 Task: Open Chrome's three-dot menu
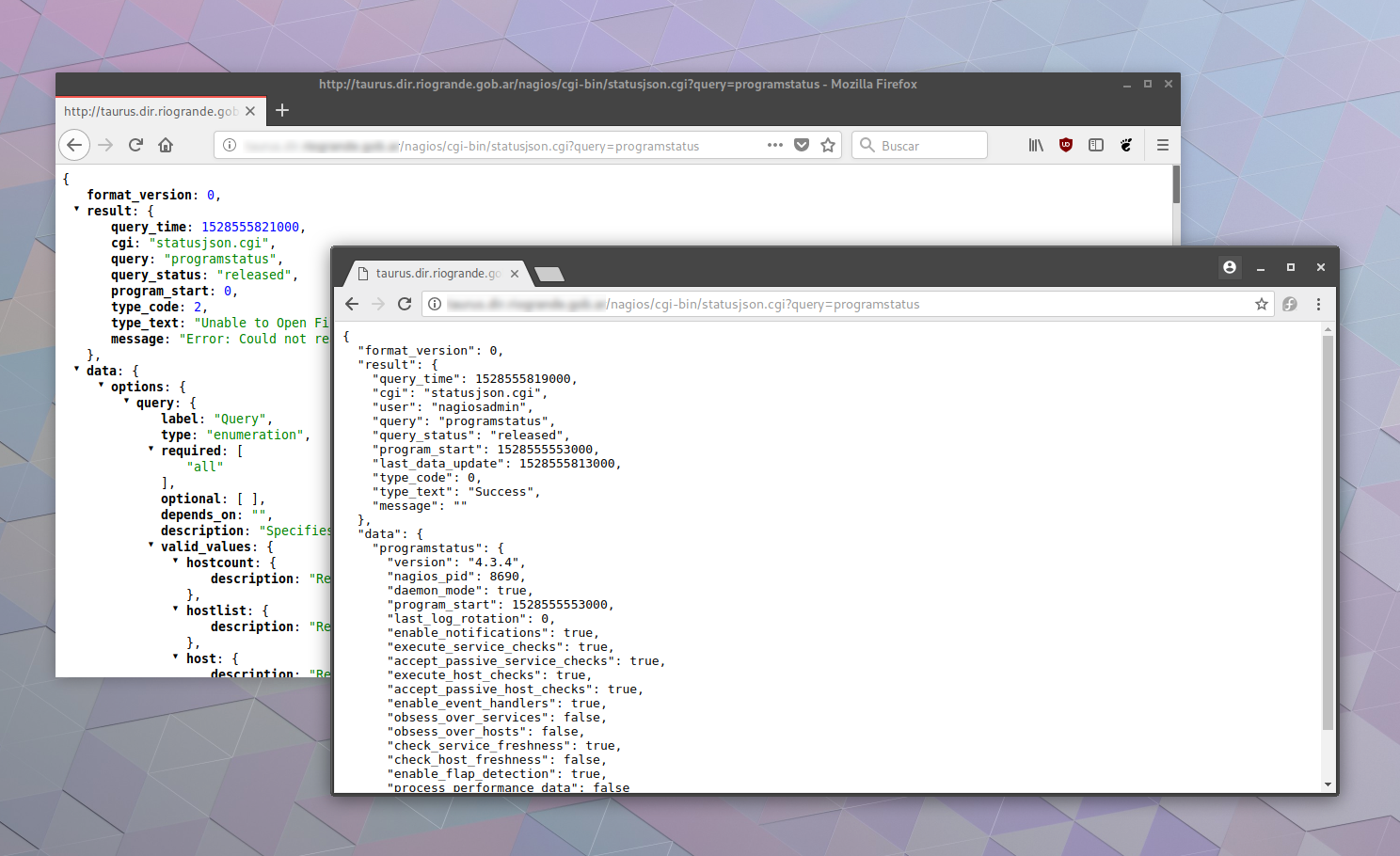click(1319, 303)
